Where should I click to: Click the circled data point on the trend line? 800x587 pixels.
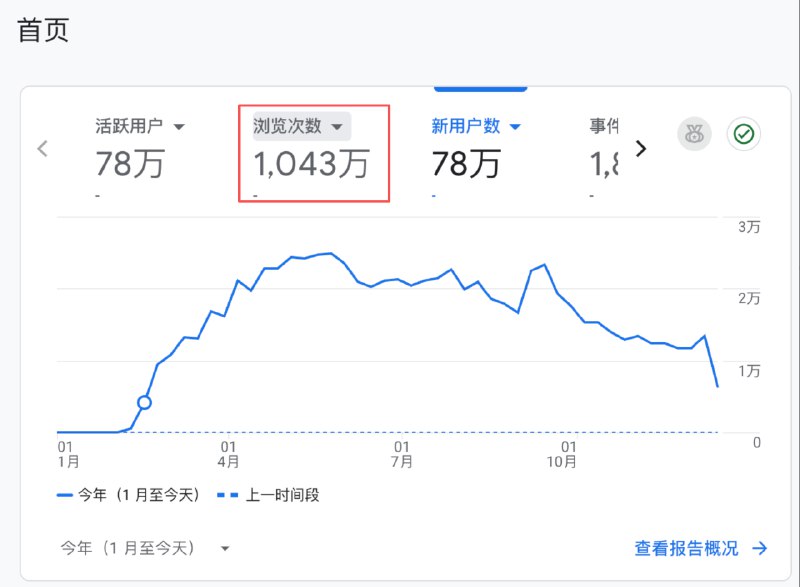click(144, 400)
